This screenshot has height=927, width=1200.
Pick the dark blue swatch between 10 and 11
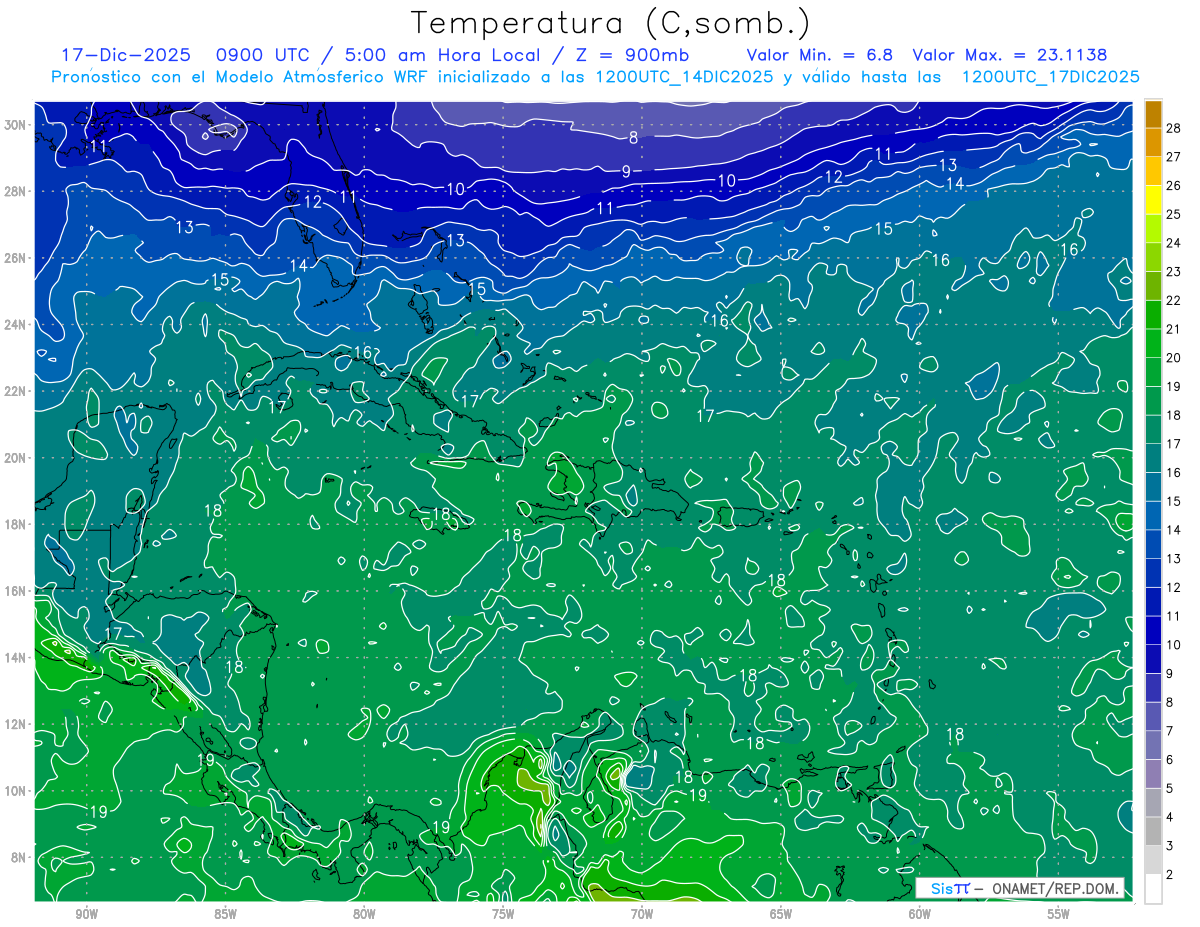[x=1154, y=630]
